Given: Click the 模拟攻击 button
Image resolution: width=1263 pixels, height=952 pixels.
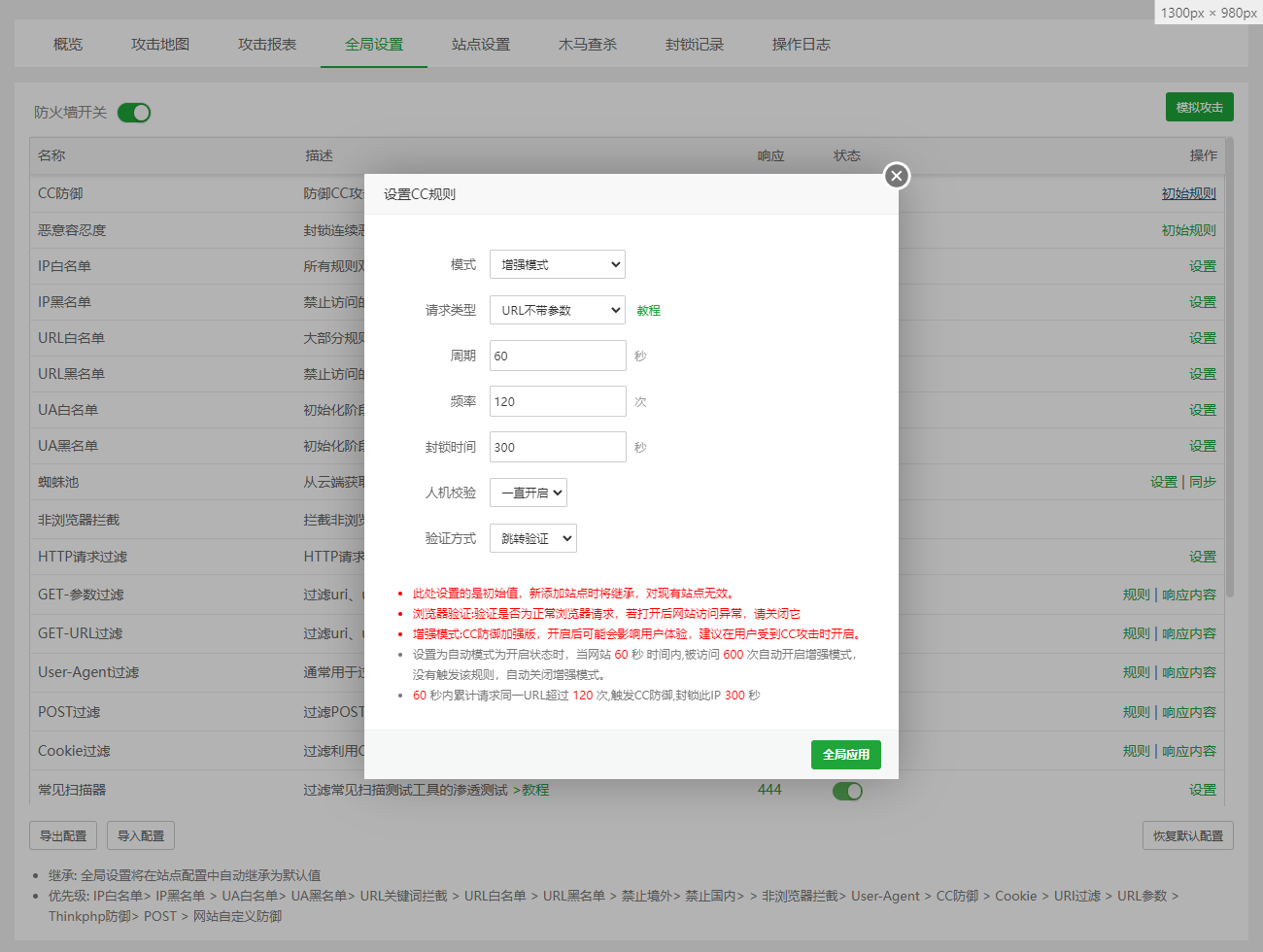Looking at the screenshot, I should [1199, 108].
